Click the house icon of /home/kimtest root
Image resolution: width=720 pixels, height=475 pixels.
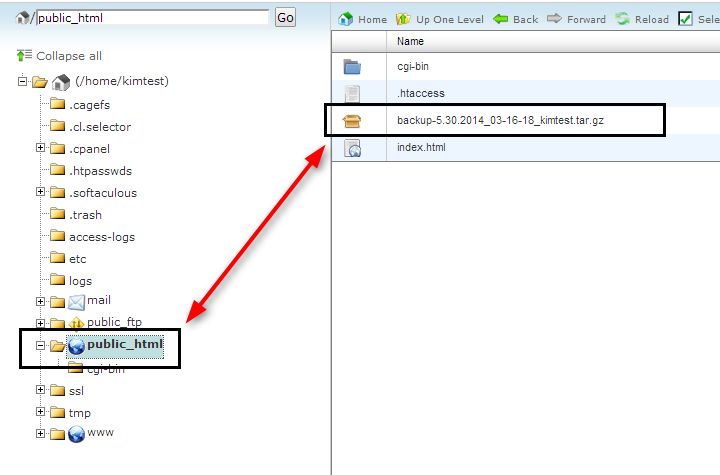coord(61,82)
